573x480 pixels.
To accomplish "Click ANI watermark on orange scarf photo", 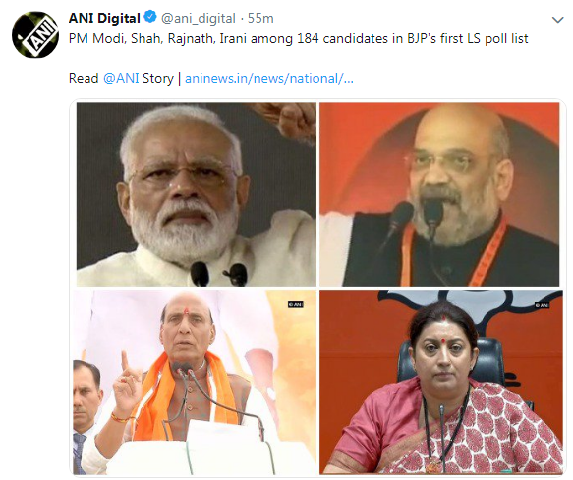I will [296, 304].
